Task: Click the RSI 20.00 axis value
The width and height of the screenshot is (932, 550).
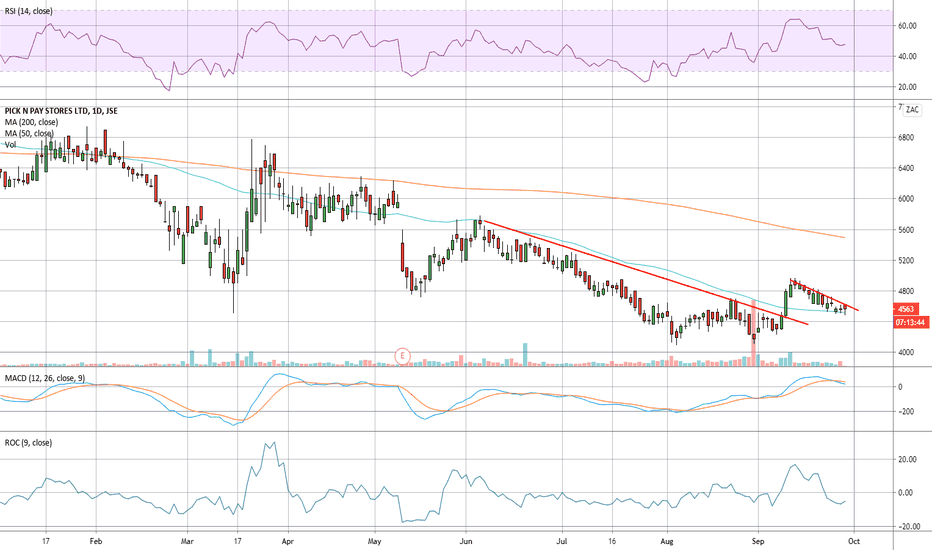Action: pyautogui.click(x=908, y=87)
